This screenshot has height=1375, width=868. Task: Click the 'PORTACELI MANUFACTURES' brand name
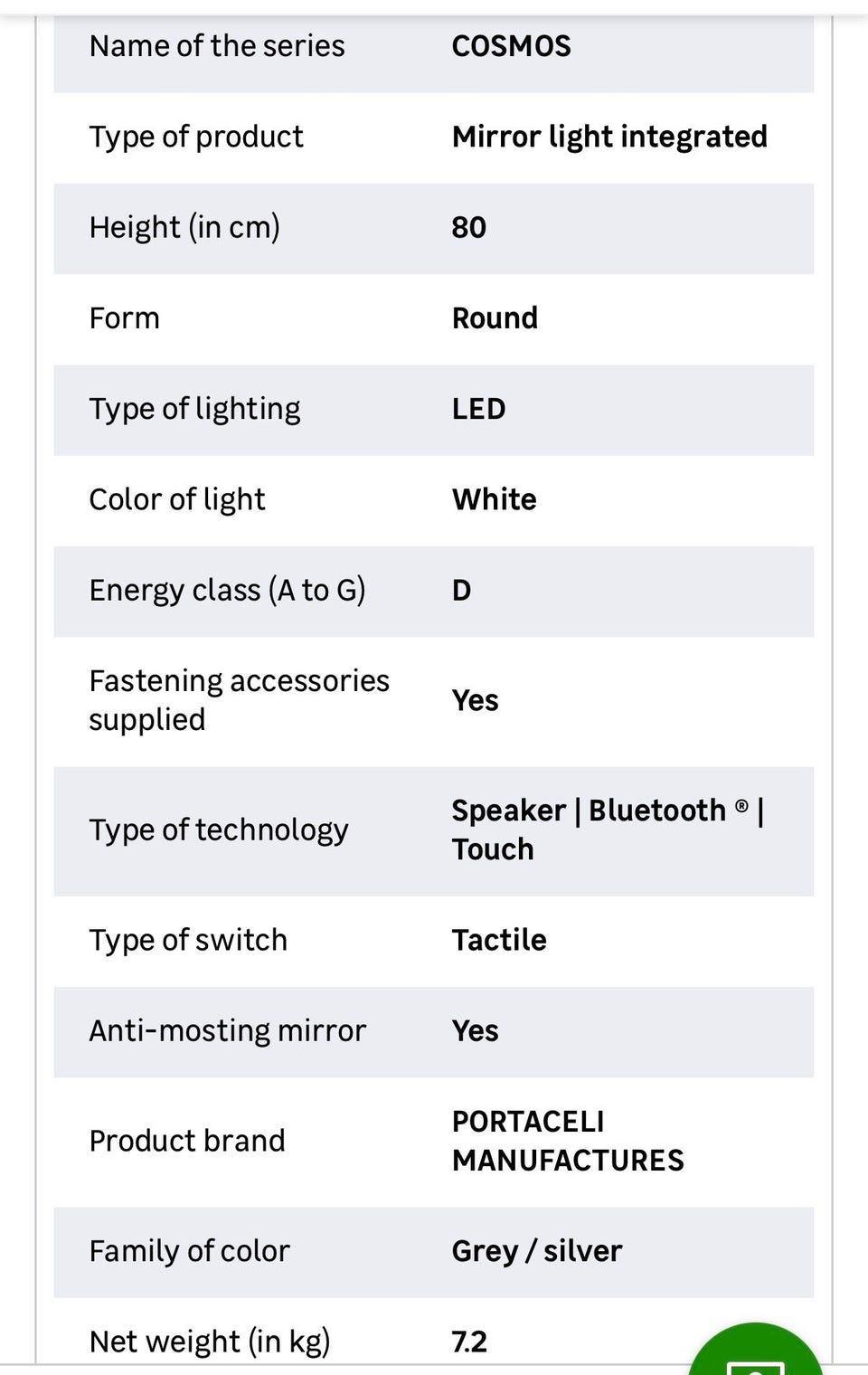coord(568,1141)
